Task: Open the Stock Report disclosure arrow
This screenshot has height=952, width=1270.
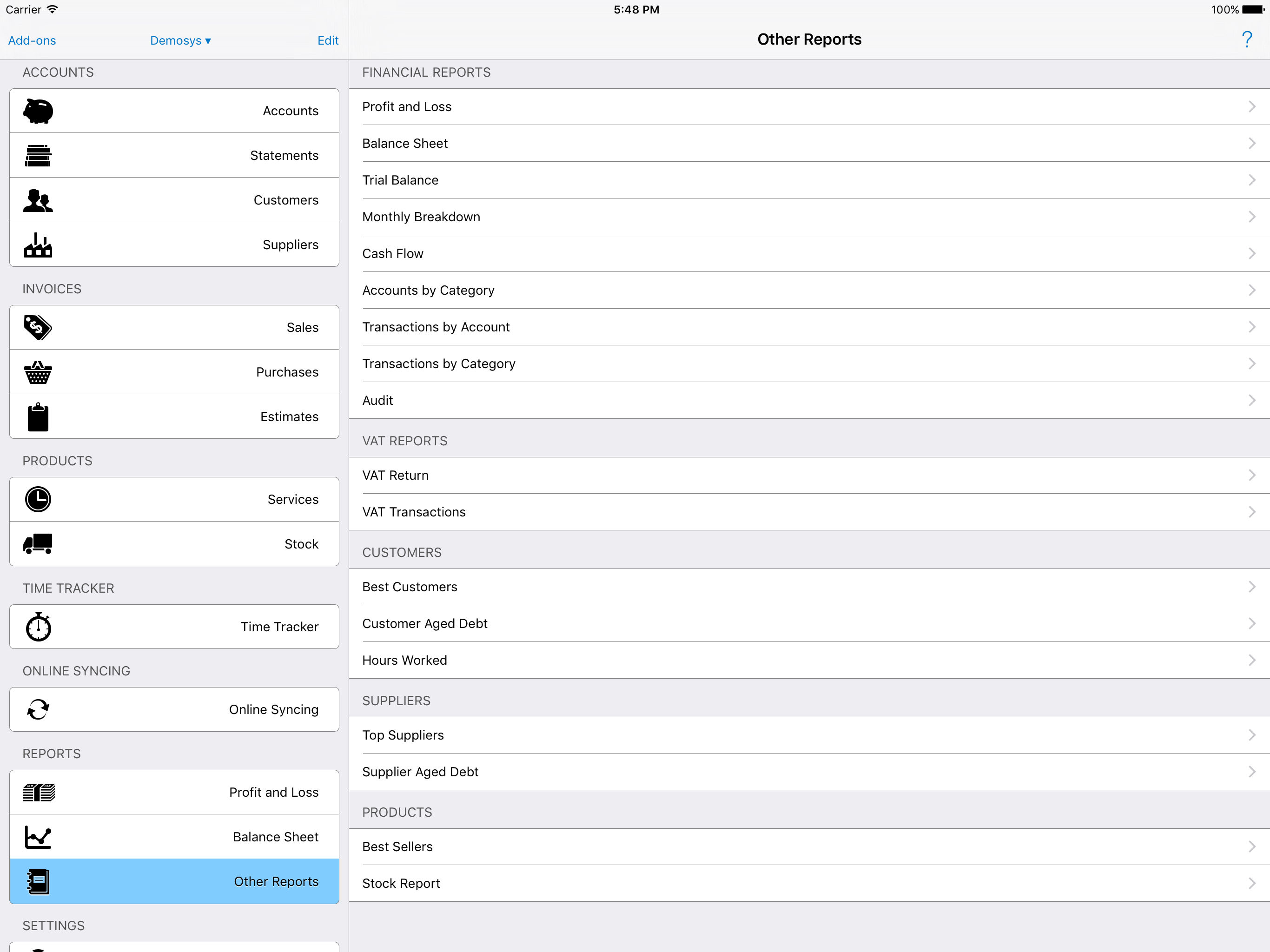Action: (x=1251, y=883)
